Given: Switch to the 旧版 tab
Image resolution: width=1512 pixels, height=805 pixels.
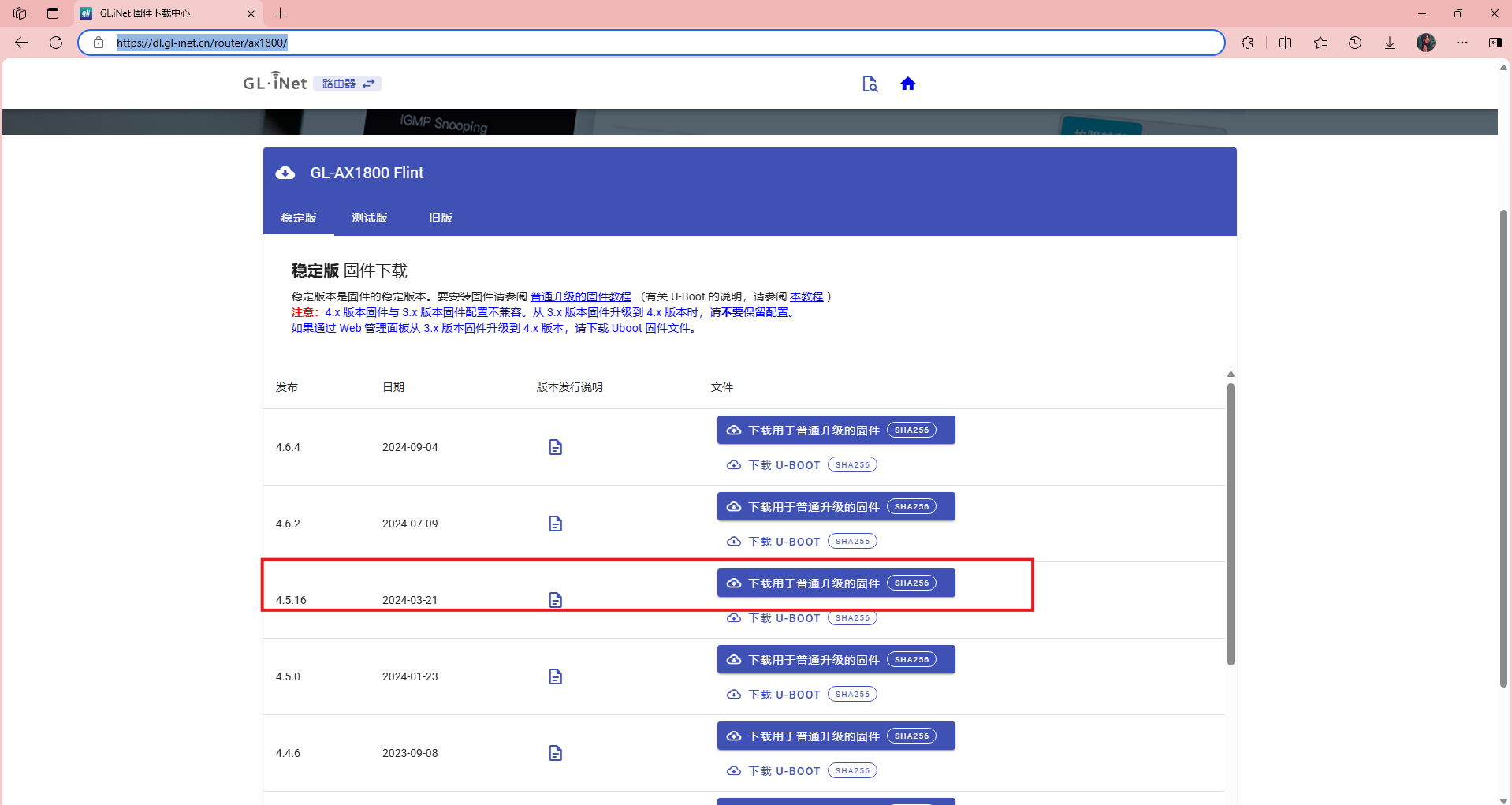Looking at the screenshot, I should pyautogui.click(x=440, y=218).
